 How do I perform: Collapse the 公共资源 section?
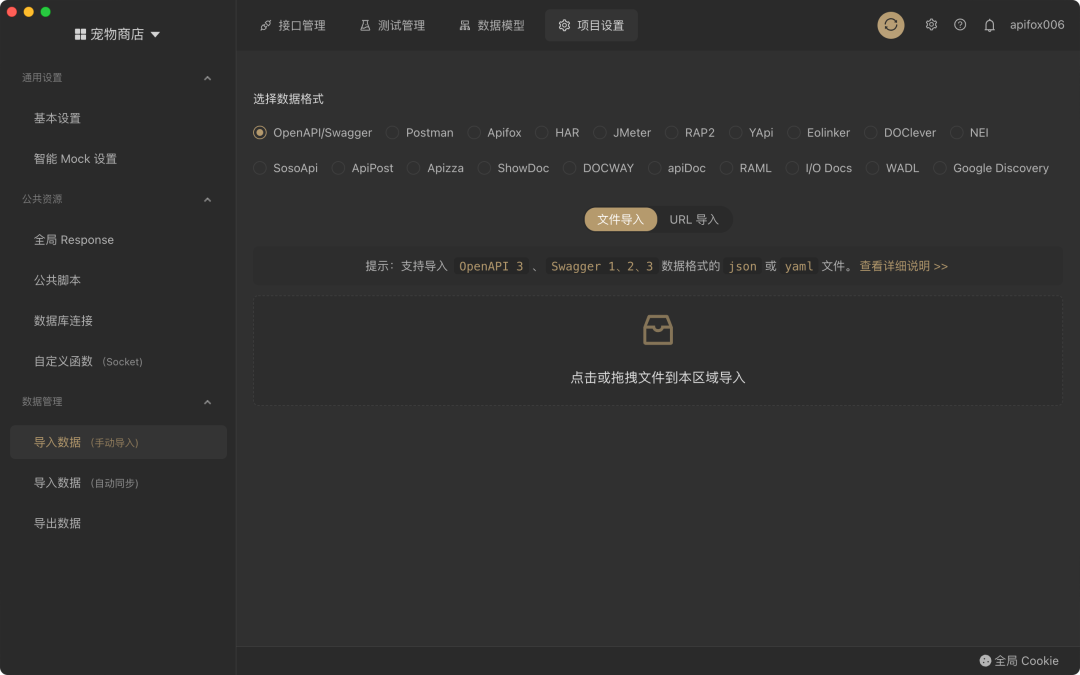(x=207, y=199)
